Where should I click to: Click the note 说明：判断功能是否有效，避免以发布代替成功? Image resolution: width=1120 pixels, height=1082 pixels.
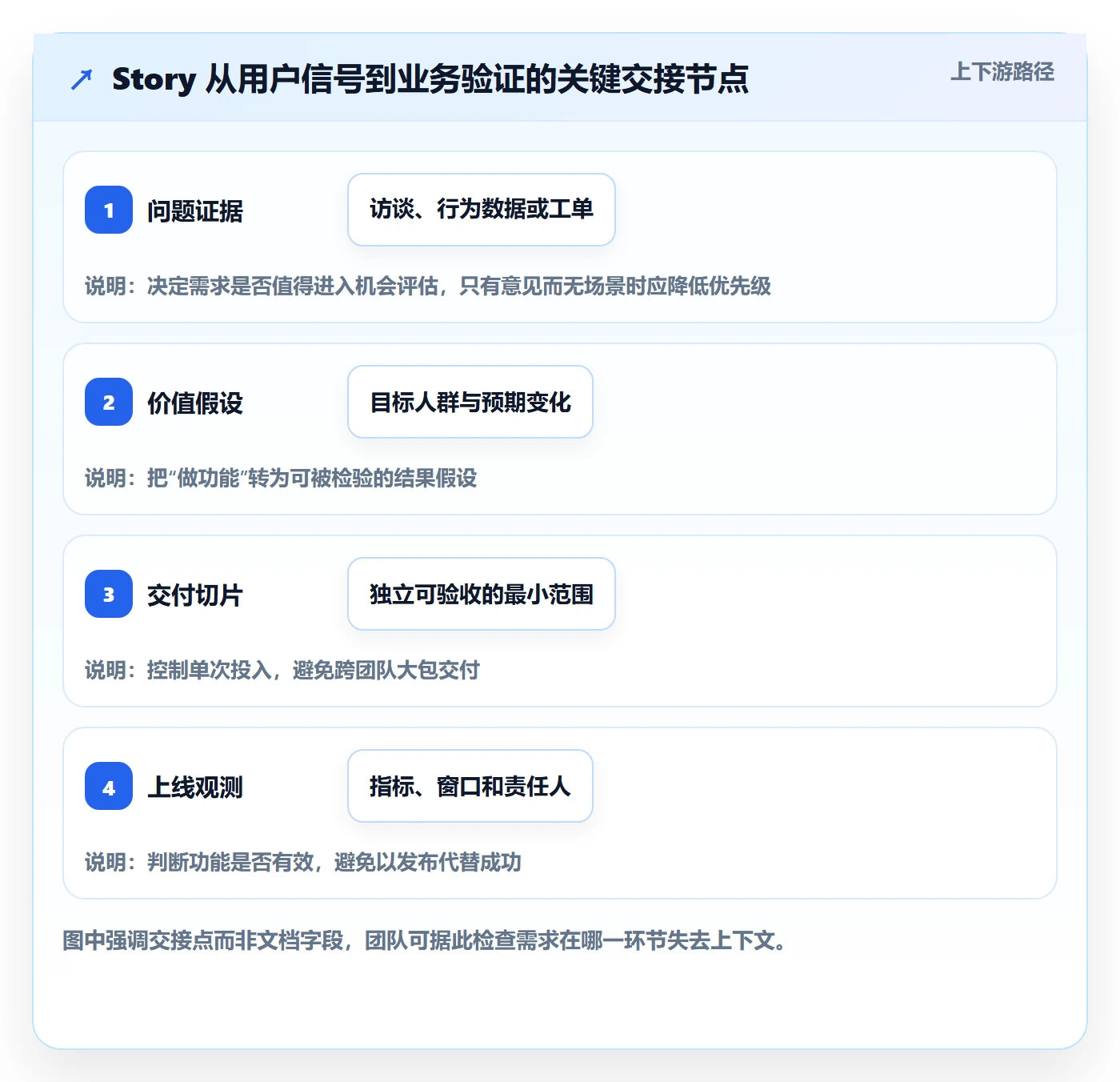click(x=303, y=863)
